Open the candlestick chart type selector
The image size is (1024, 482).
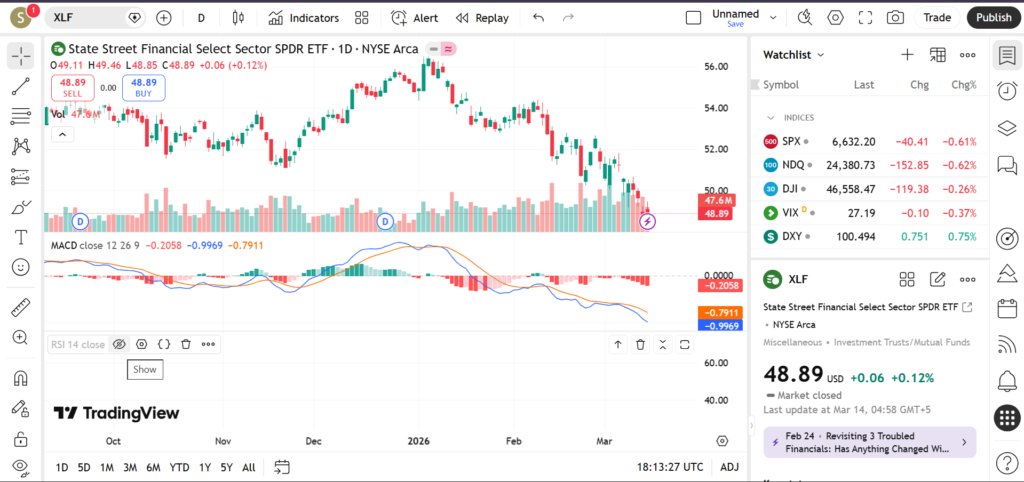pos(237,17)
